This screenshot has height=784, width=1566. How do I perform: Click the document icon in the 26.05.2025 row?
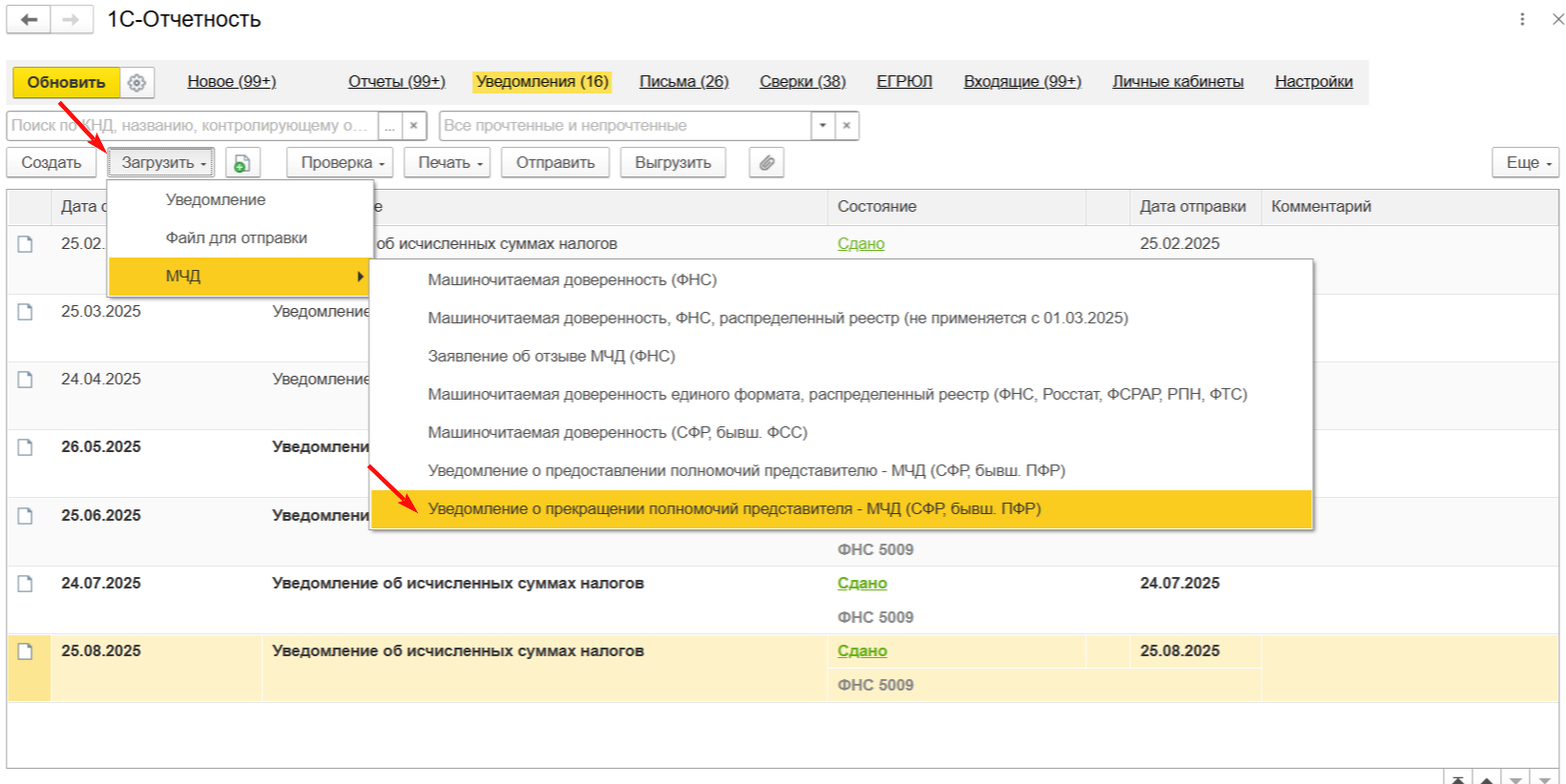click(x=26, y=447)
